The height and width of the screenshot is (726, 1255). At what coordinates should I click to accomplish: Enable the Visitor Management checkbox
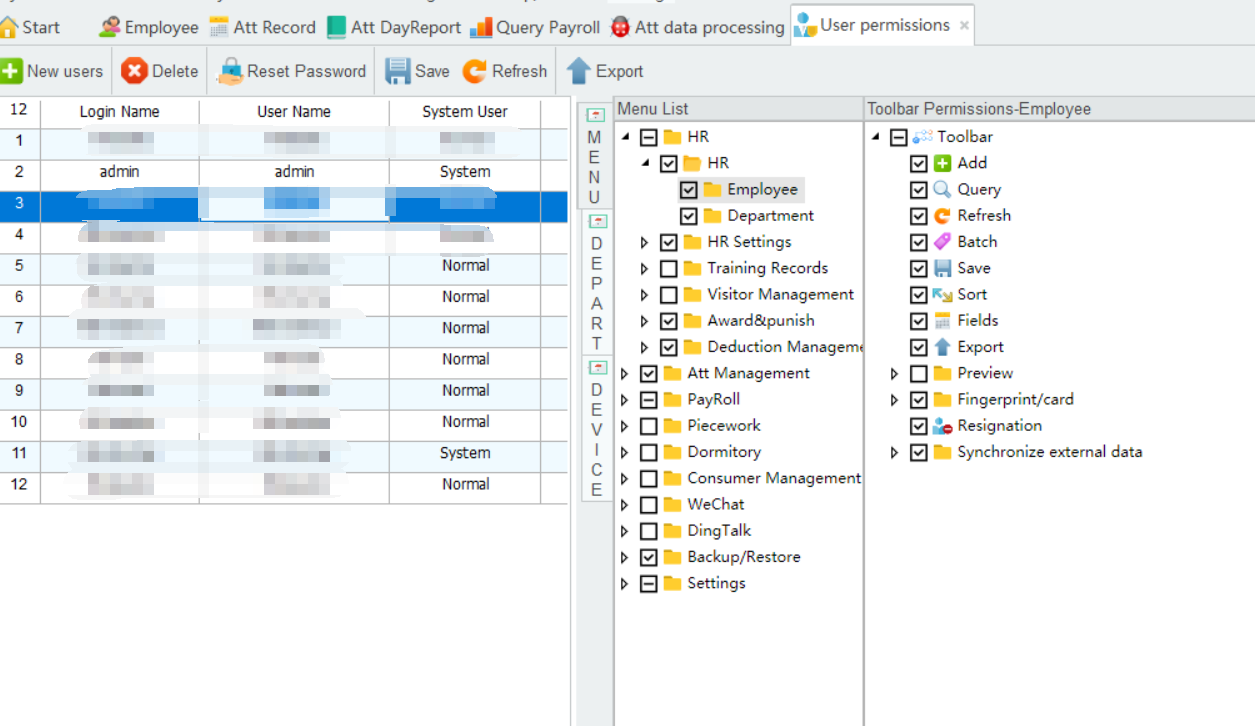(x=668, y=295)
